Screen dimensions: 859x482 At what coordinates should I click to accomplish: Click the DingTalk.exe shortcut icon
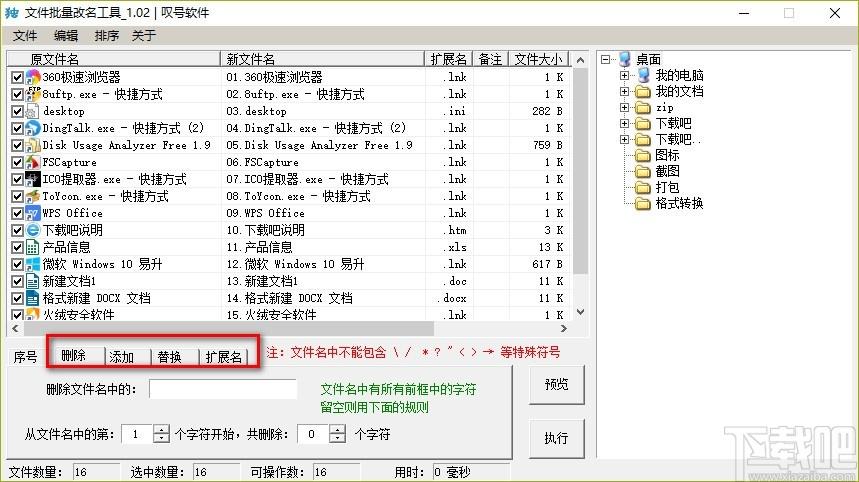click(33, 128)
